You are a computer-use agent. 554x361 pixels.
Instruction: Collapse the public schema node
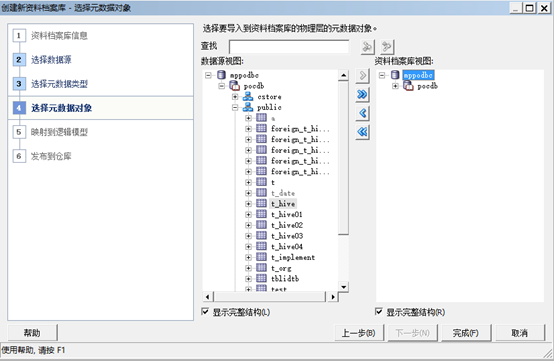(x=235, y=107)
